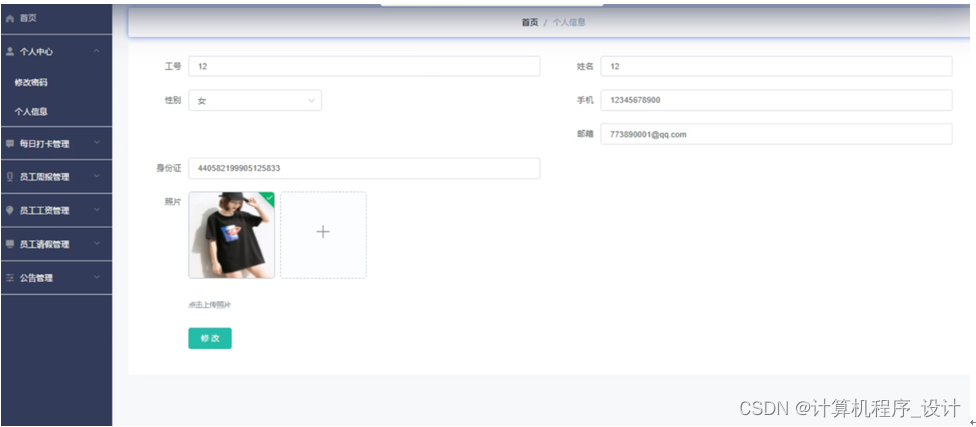This screenshot has width=976, height=427.
Task: Click the 工号 input field
Action: coord(364,66)
